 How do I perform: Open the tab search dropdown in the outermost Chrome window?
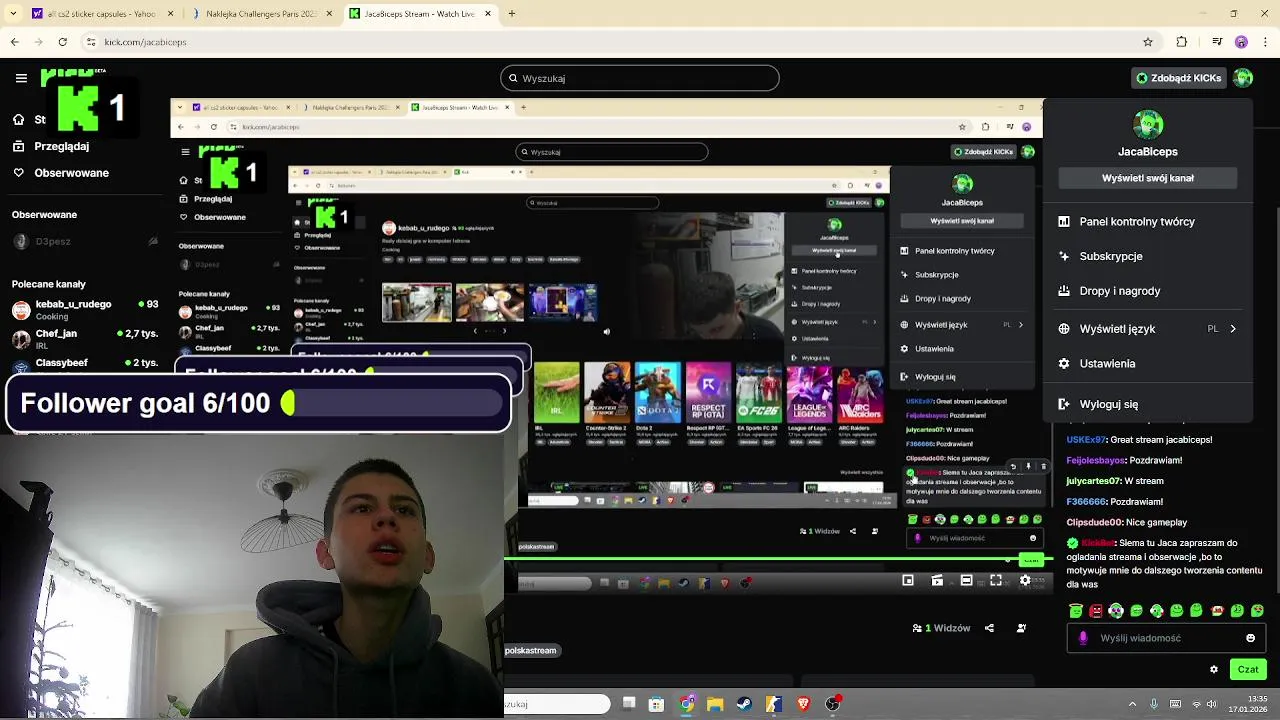pos(15,14)
